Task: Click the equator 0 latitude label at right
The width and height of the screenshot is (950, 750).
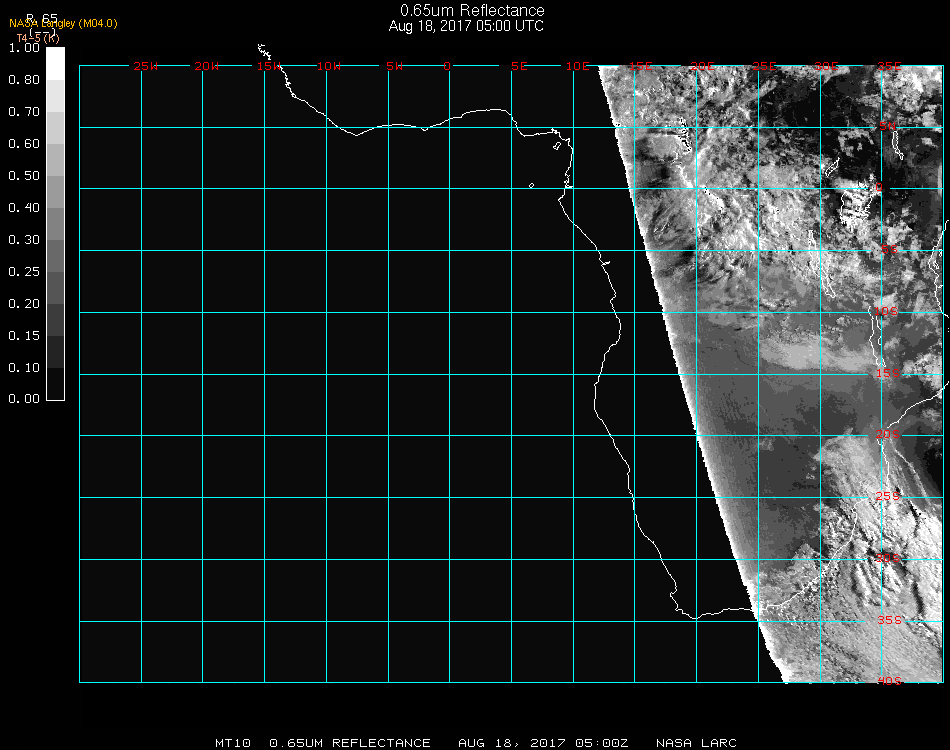Action: point(879,187)
